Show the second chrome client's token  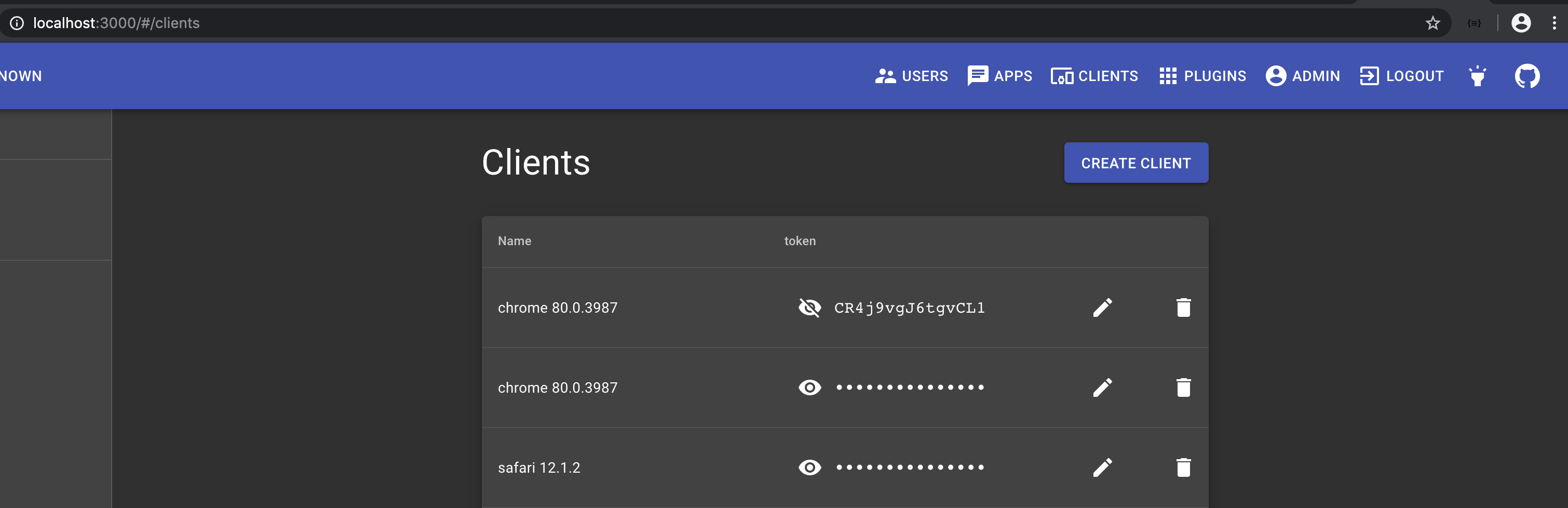(x=809, y=387)
